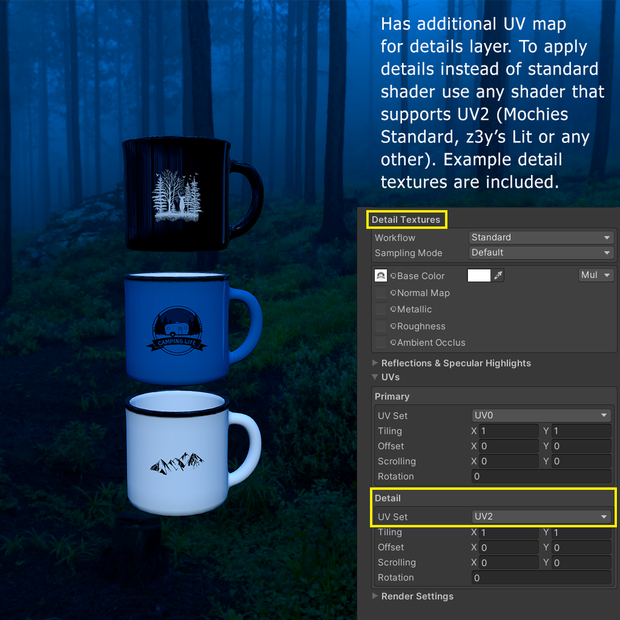The image size is (620, 620).
Task: Open the Detail UV Set dropdown showing UV2
Action: [541, 516]
